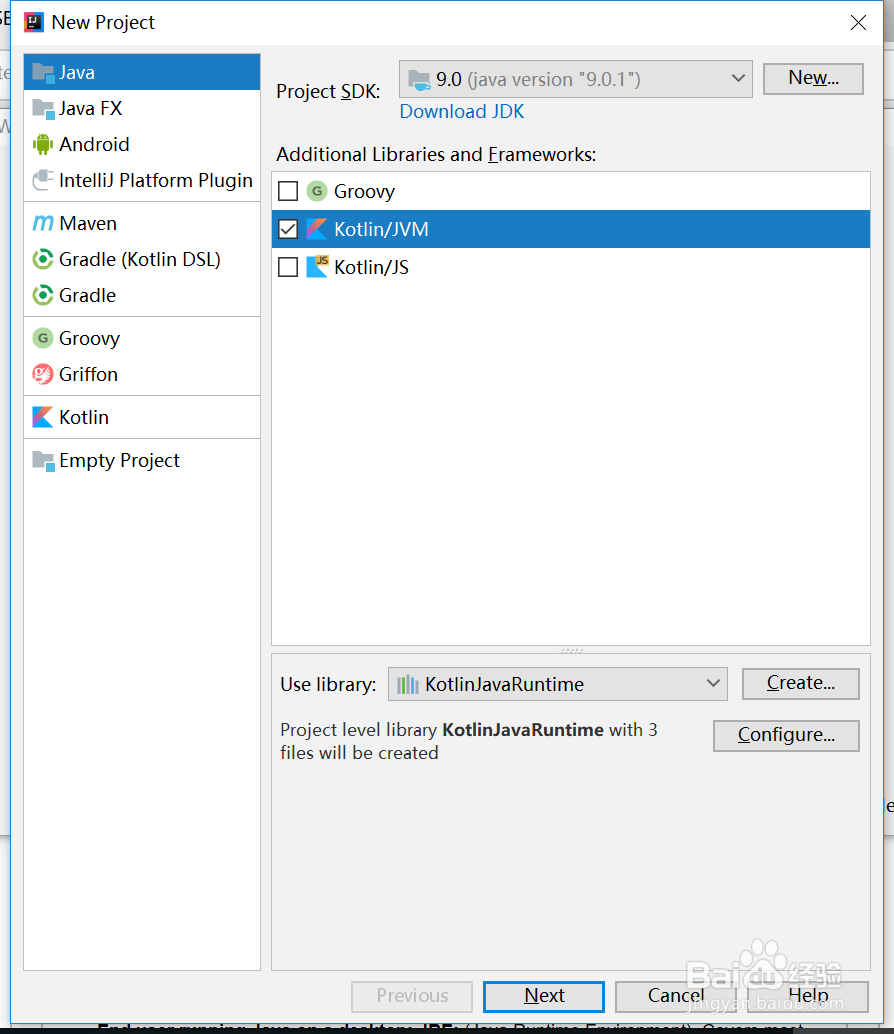Click the IntelliJ Platform Plugin icon

43,180
